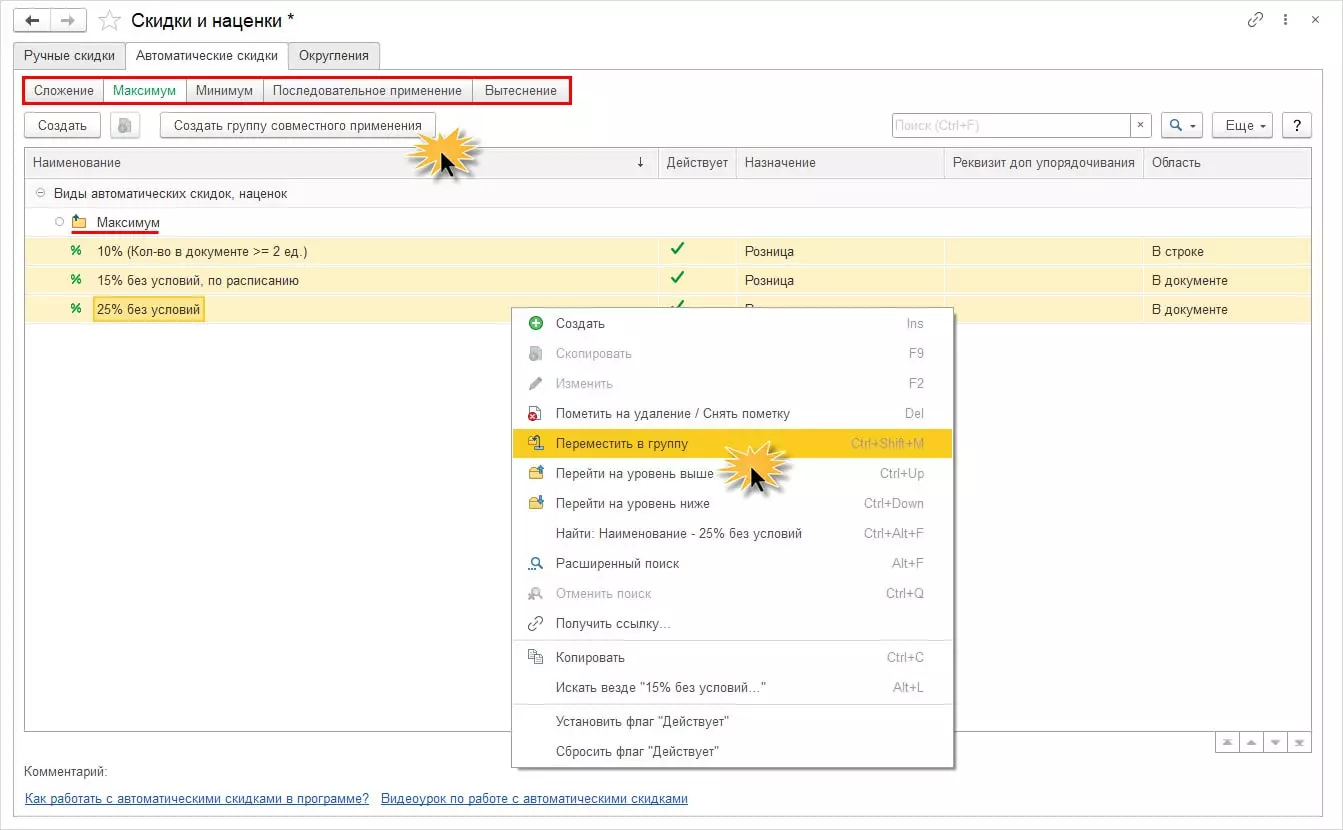Click pencil icon next to Изменить

coord(535,383)
